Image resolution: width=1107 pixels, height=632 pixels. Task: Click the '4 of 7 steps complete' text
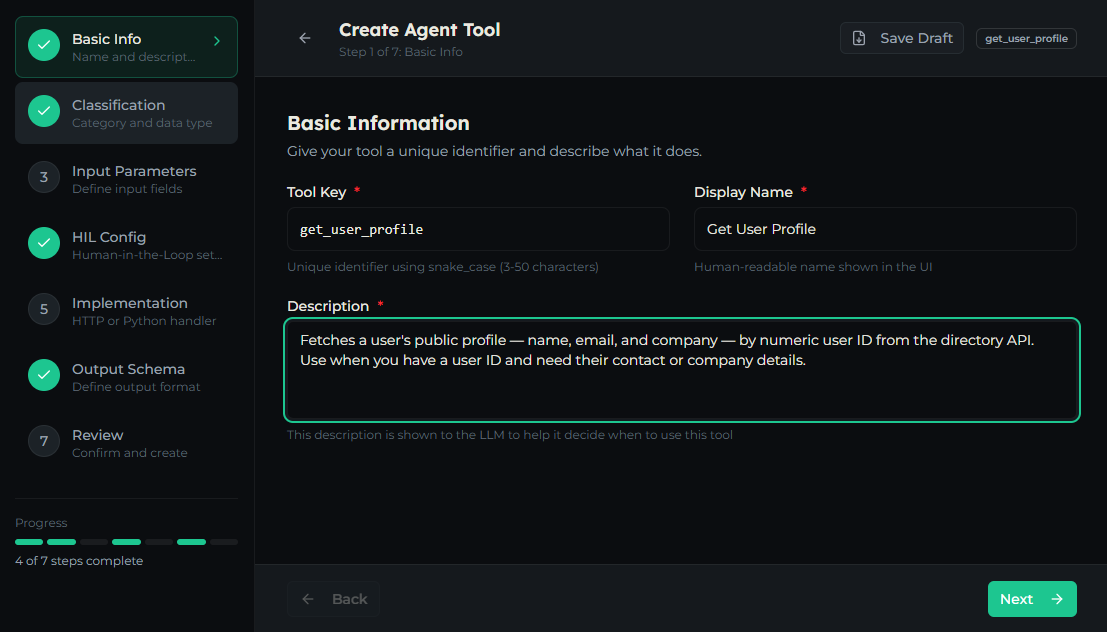point(79,561)
